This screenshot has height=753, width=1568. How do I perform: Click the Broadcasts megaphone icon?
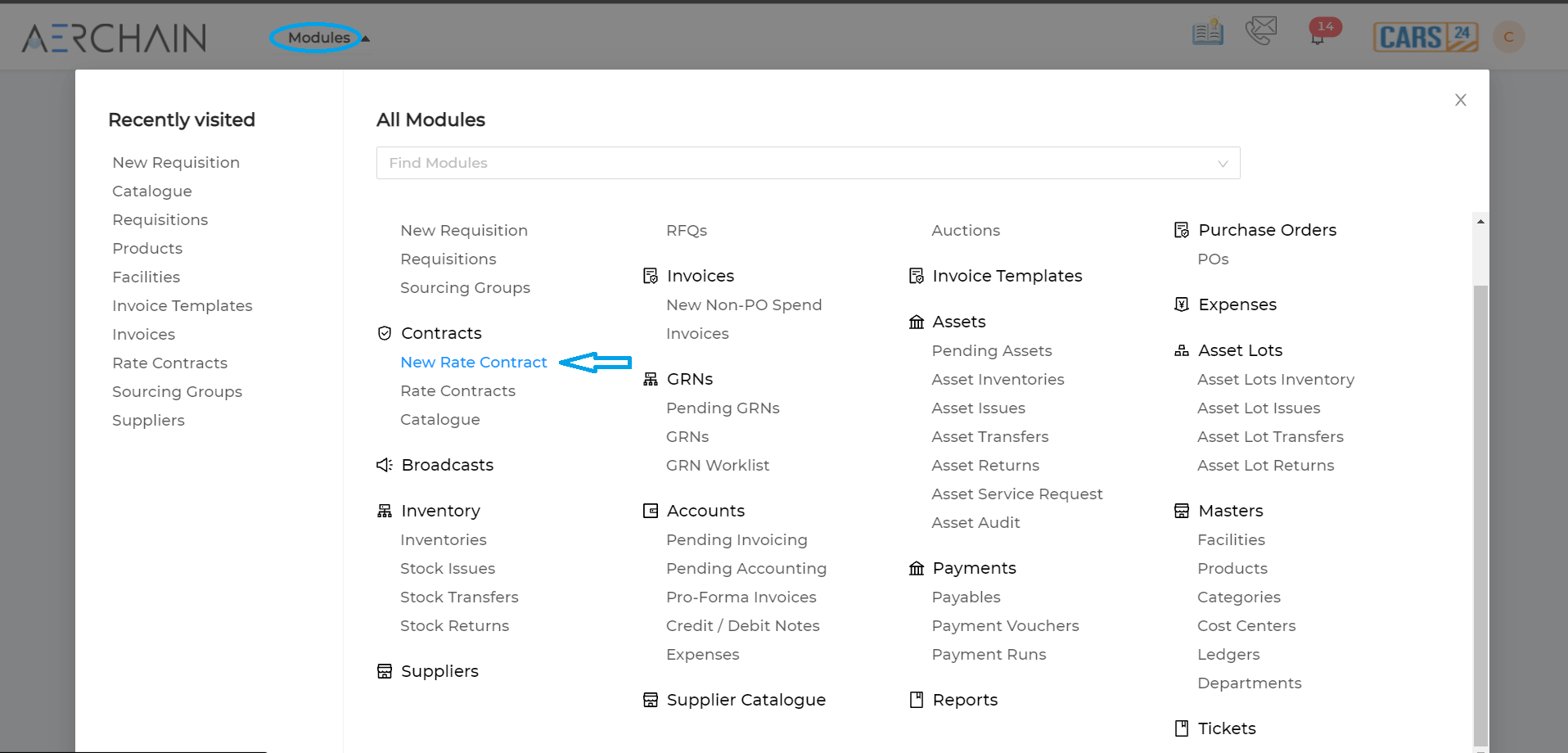(x=385, y=465)
